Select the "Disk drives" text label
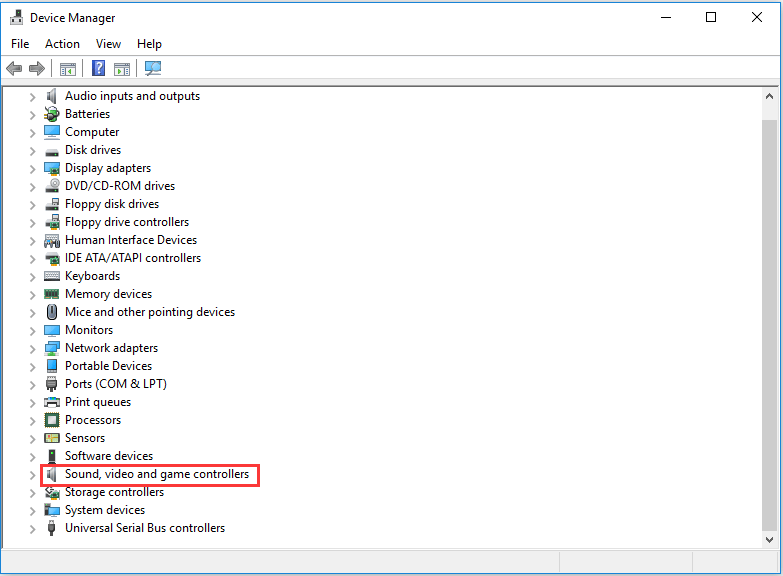This screenshot has width=783, height=576. (x=93, y=150)
